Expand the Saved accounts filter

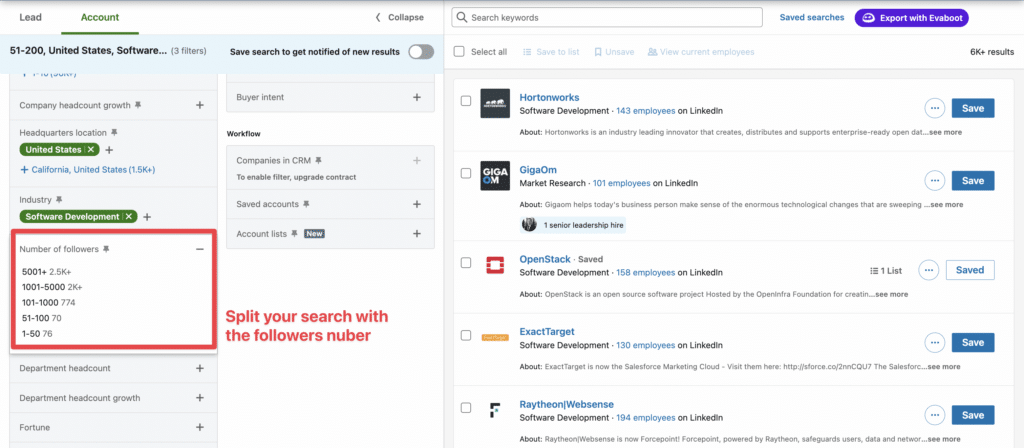pyautogui.click(x=417, y=204)
